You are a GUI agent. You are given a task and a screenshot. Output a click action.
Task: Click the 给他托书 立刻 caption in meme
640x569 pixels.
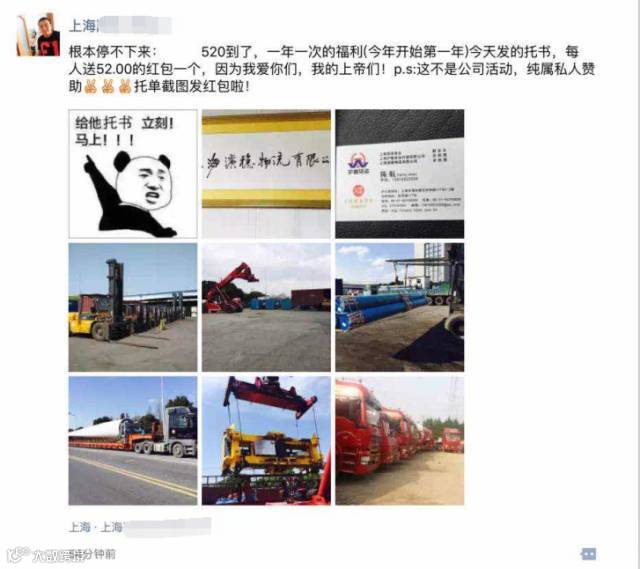tap(124, 123)
